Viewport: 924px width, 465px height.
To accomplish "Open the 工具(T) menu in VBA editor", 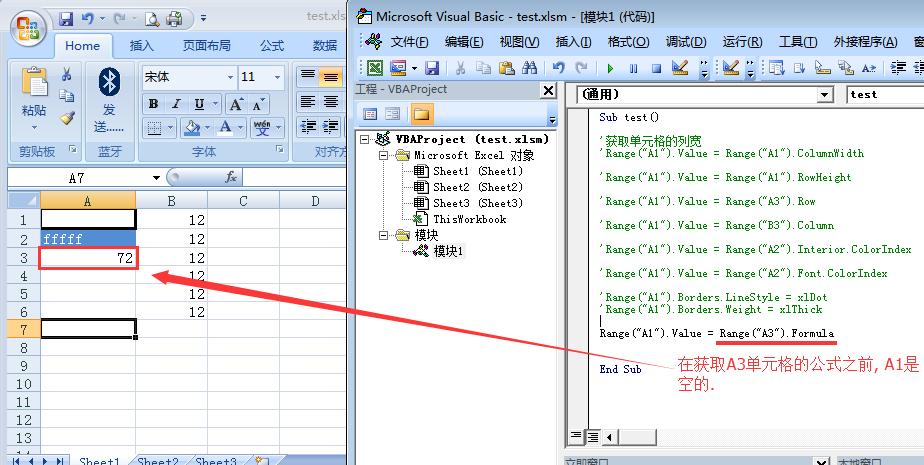I will coord(798,42).
